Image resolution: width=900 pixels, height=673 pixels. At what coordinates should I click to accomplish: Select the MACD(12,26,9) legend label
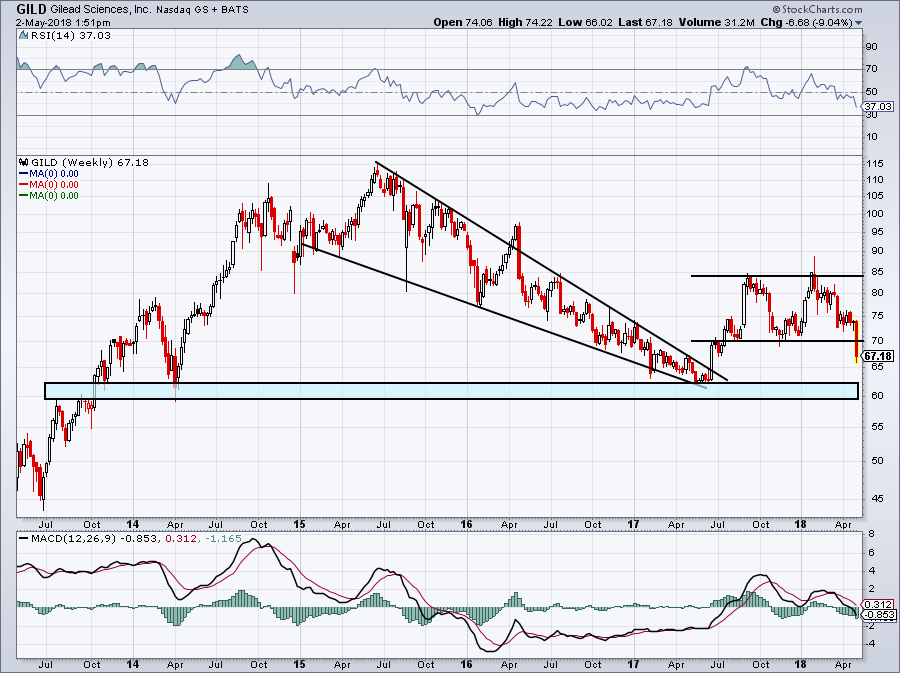[74, 539]
